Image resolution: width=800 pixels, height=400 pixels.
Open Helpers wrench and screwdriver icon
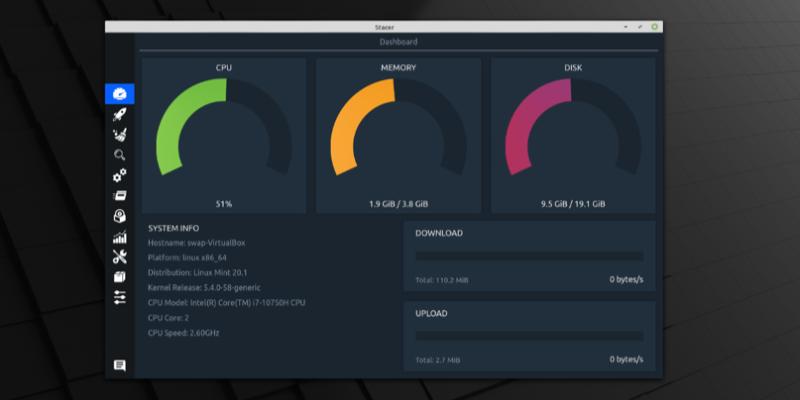[119, 257]
